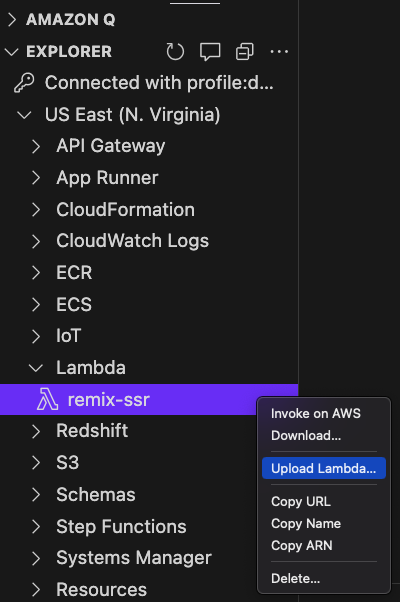Click Connected with profile label
Image resolution: width=400 pixels, height=602 pixels.
click(x=159, y=83)
